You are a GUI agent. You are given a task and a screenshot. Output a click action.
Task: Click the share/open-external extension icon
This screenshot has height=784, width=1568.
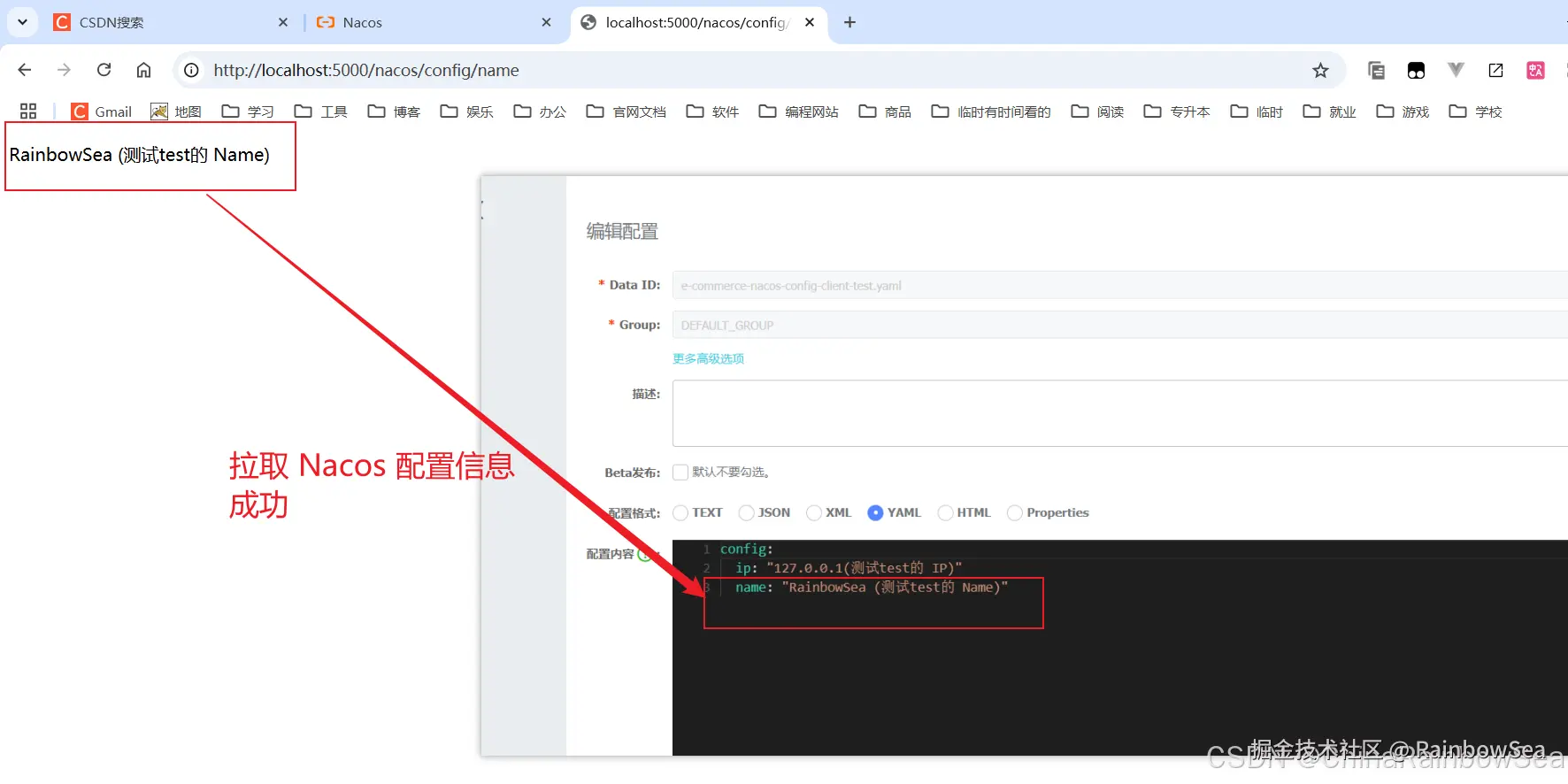[x=1495, y=70]
